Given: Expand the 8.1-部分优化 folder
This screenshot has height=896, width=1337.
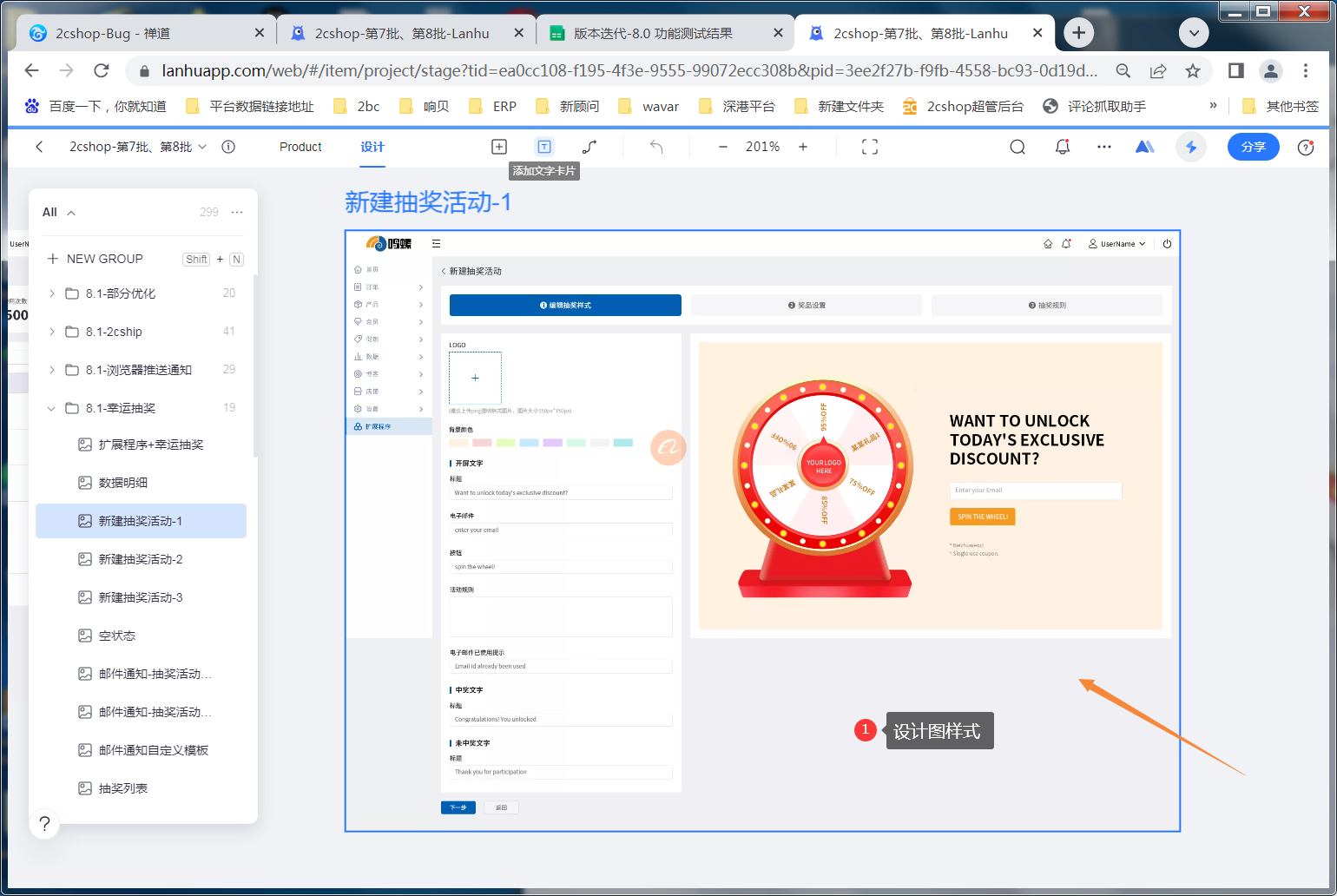Looking at the screenshot, I should tap(52, 293).
